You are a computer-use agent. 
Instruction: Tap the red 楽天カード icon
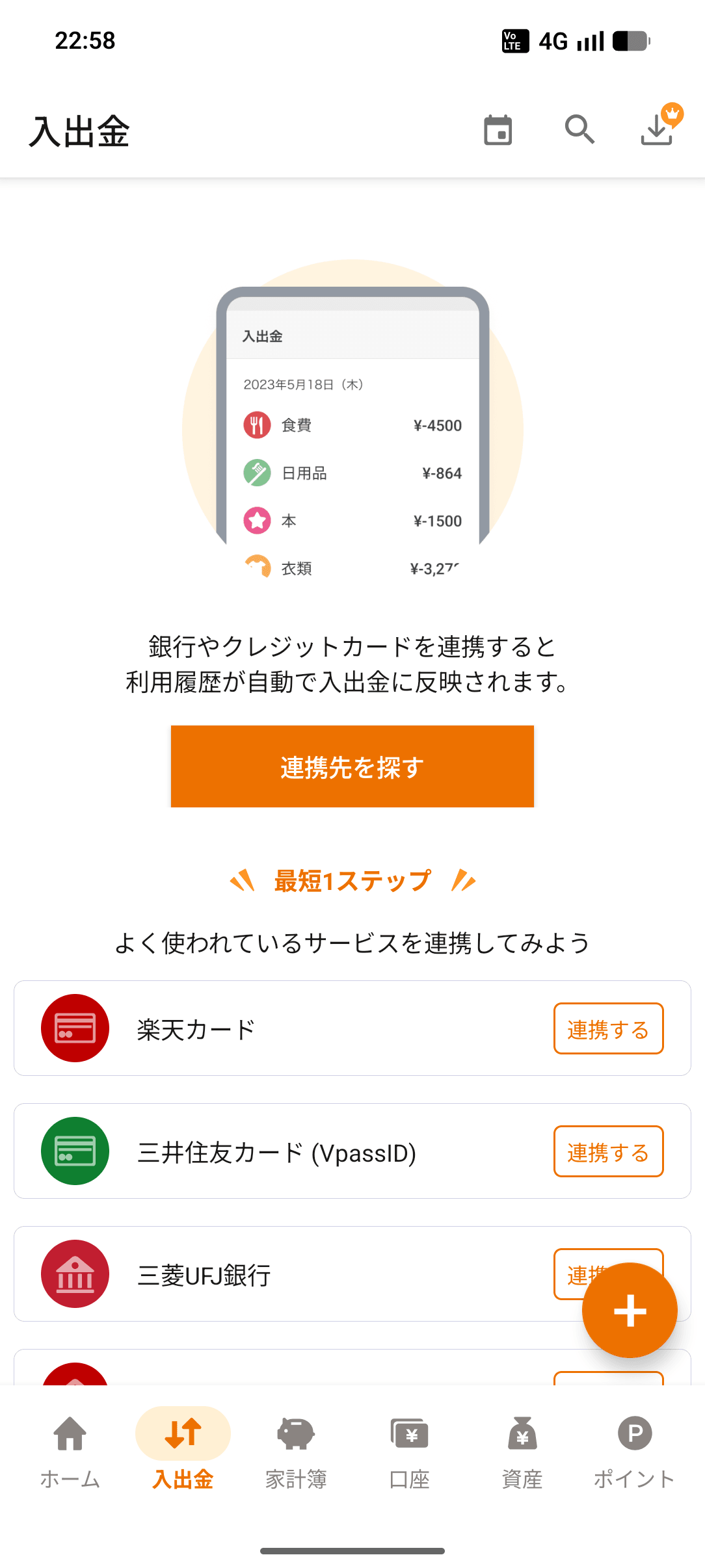click(x=75, y=1028)
